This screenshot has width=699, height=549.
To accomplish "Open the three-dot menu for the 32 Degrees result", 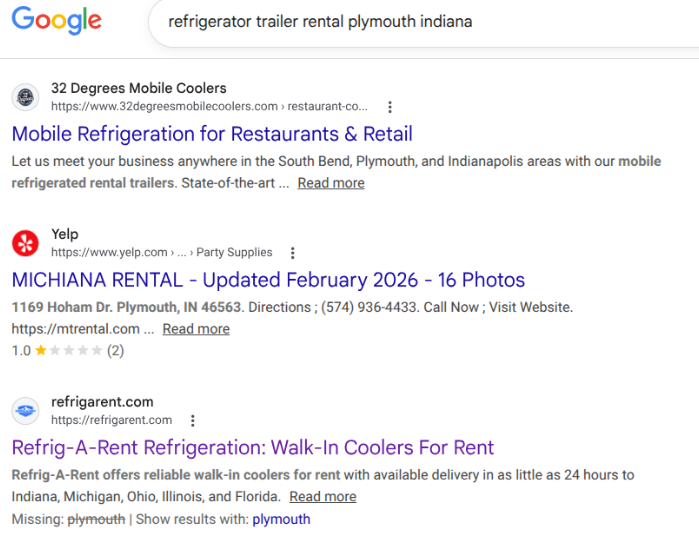I will tap(390, 107).
